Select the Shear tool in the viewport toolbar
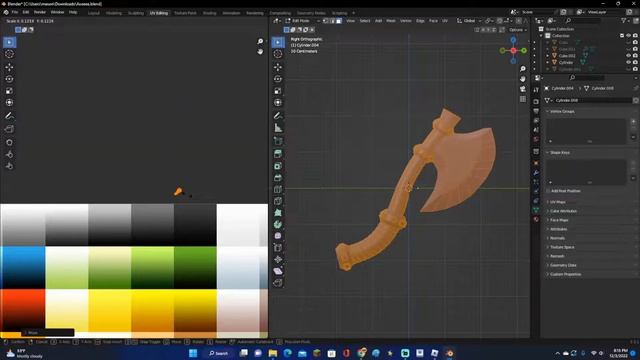Image resolution: width=640 pixels, height=360 pixels. click(278, 271)
